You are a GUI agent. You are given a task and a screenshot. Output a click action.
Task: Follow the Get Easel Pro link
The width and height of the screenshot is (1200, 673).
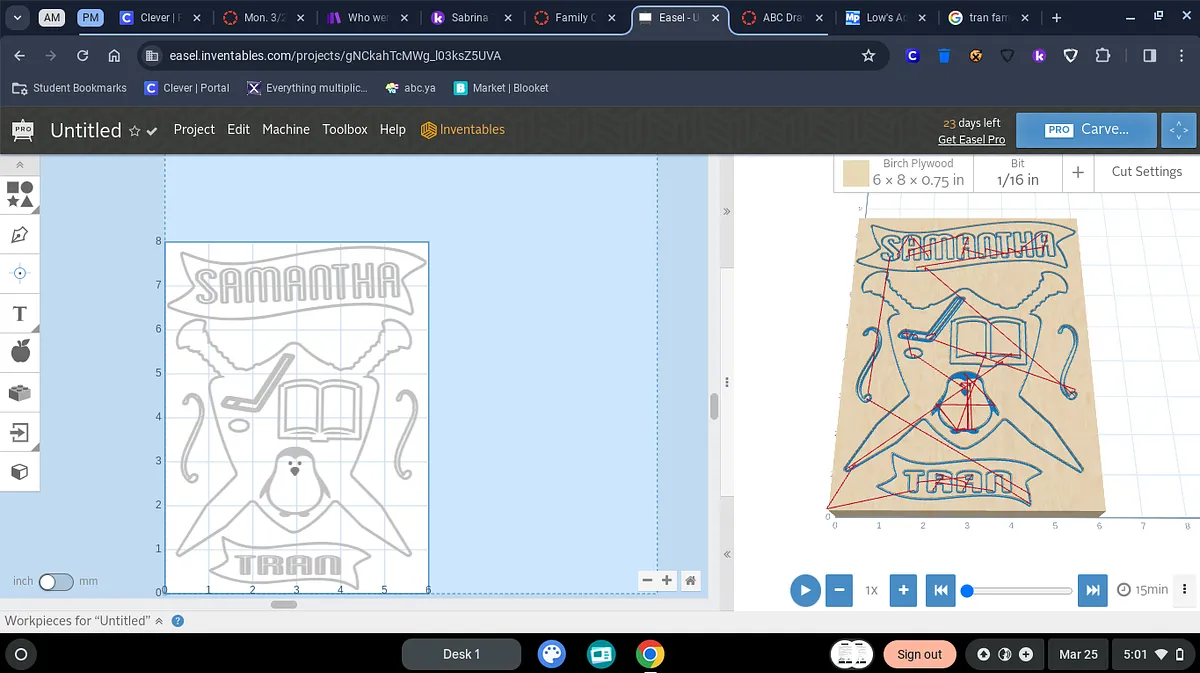(x=971, y=140)
